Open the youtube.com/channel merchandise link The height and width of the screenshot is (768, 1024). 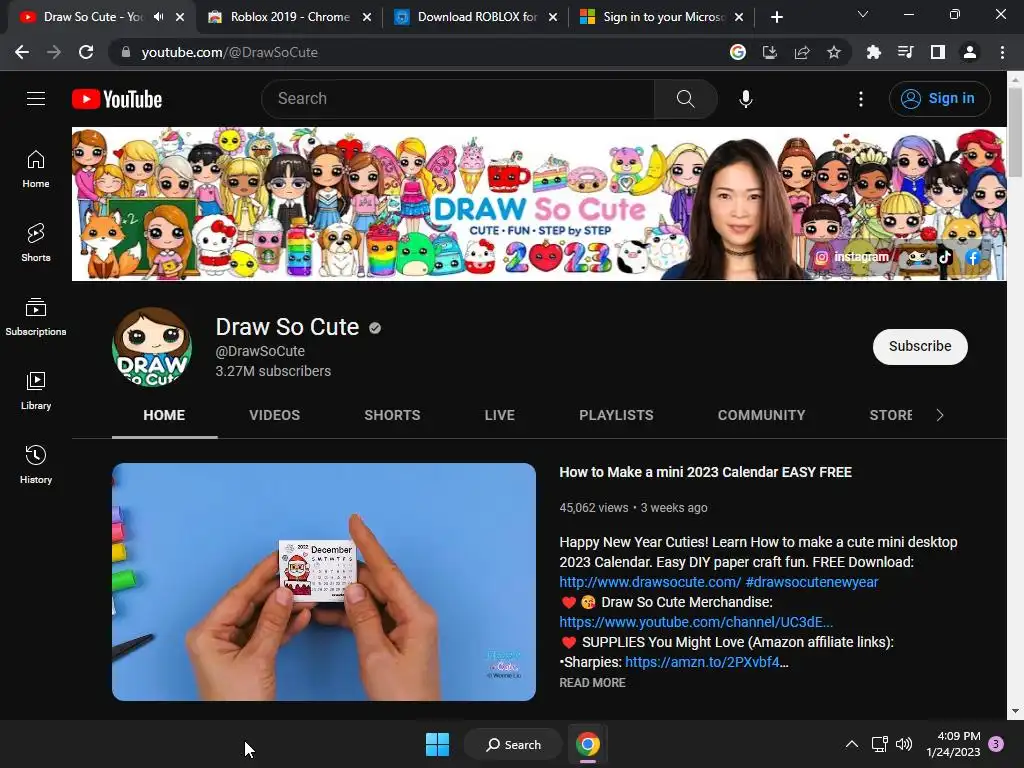click(x=696, y=622)
